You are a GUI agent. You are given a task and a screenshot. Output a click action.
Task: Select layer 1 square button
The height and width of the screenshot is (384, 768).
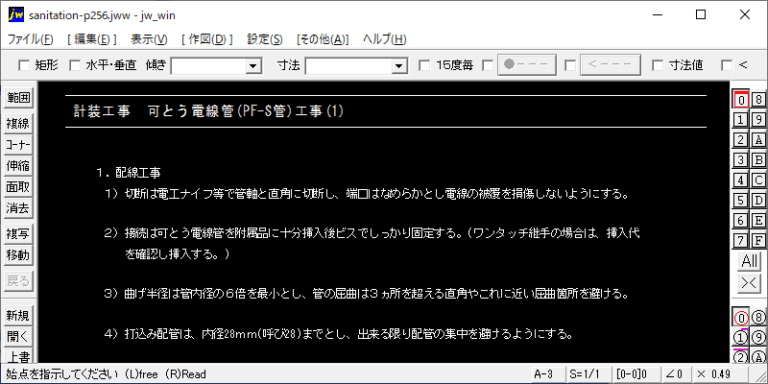[x=741, y=120]
